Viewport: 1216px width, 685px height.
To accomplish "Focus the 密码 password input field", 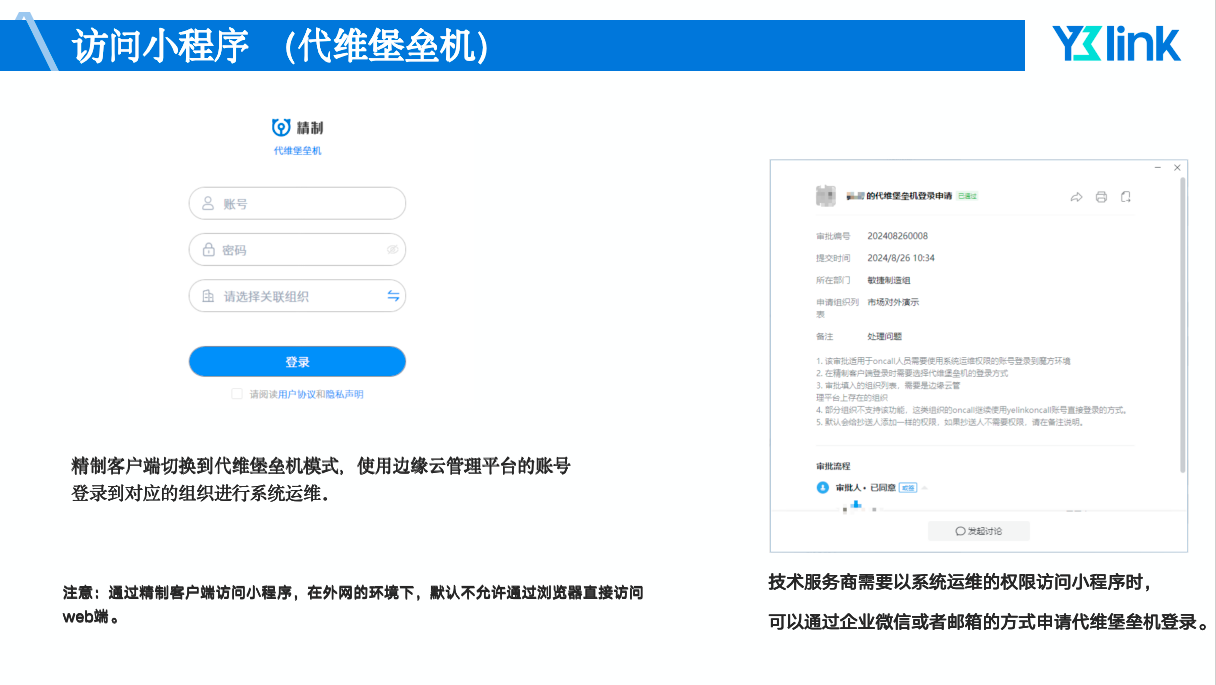I will pyautogui.click(x=297, y=250).
